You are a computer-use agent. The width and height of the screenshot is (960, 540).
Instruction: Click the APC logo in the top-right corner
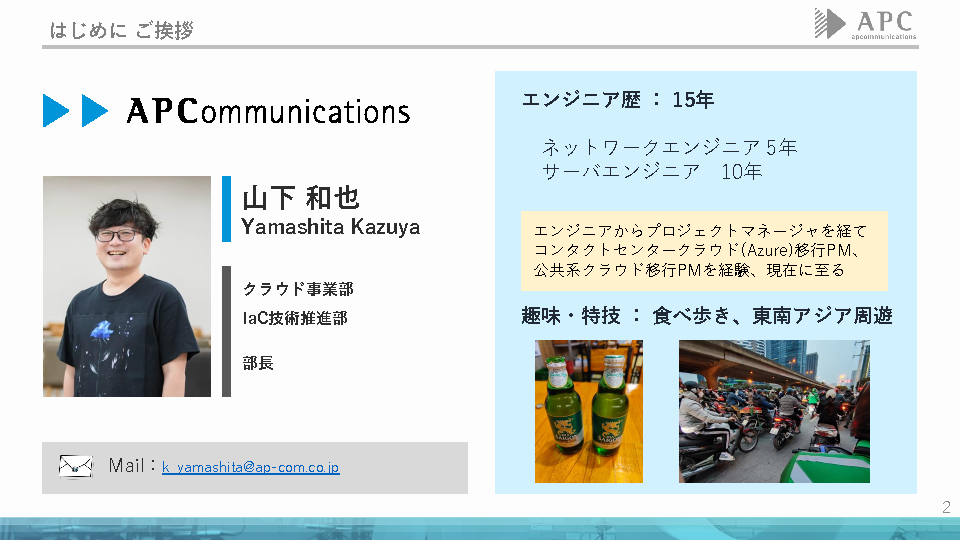[865, 23]
